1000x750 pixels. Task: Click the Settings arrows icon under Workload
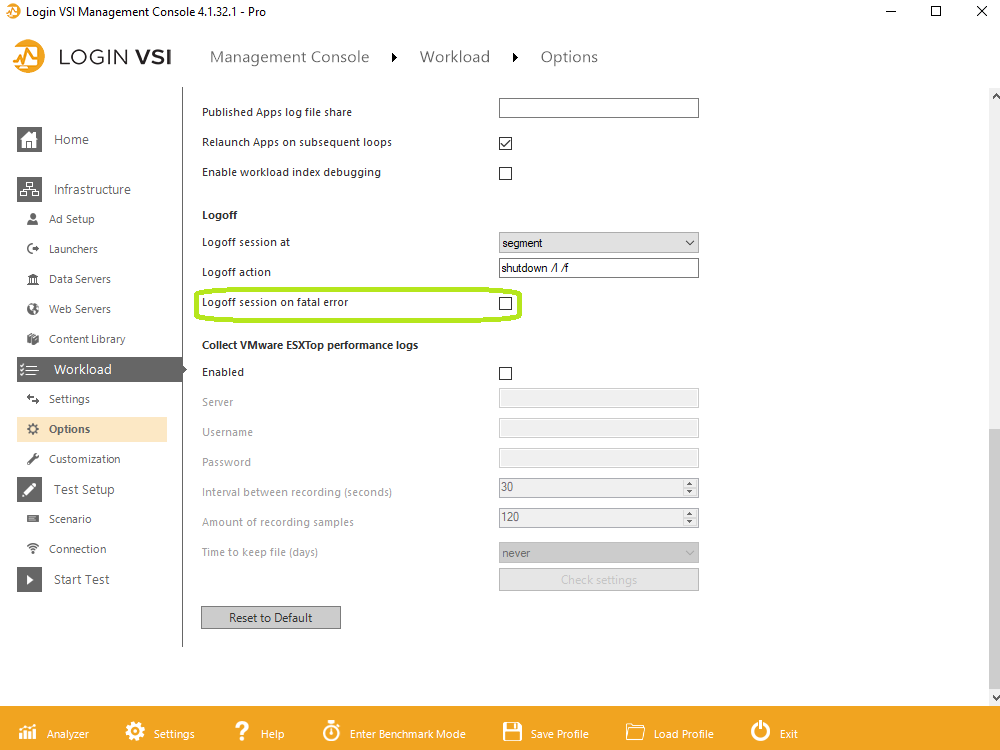[x=33, y=399]
